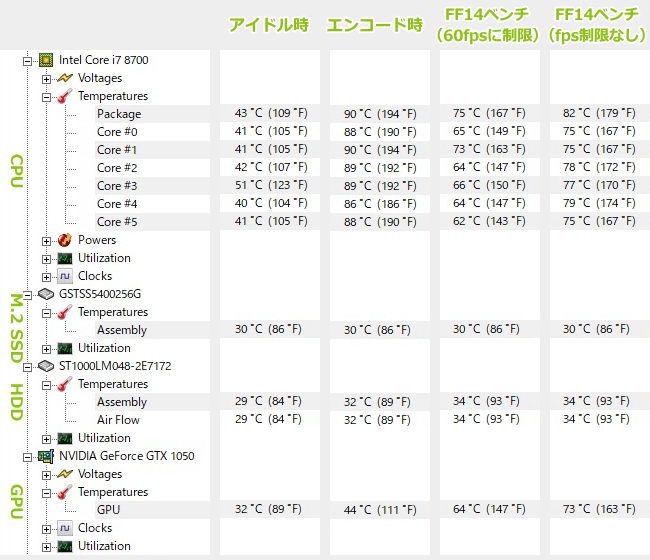Screen dimensions: 650x560
Task: Expand Utilization under GSTSS5400256G
Action: click(x=46, y=349)
